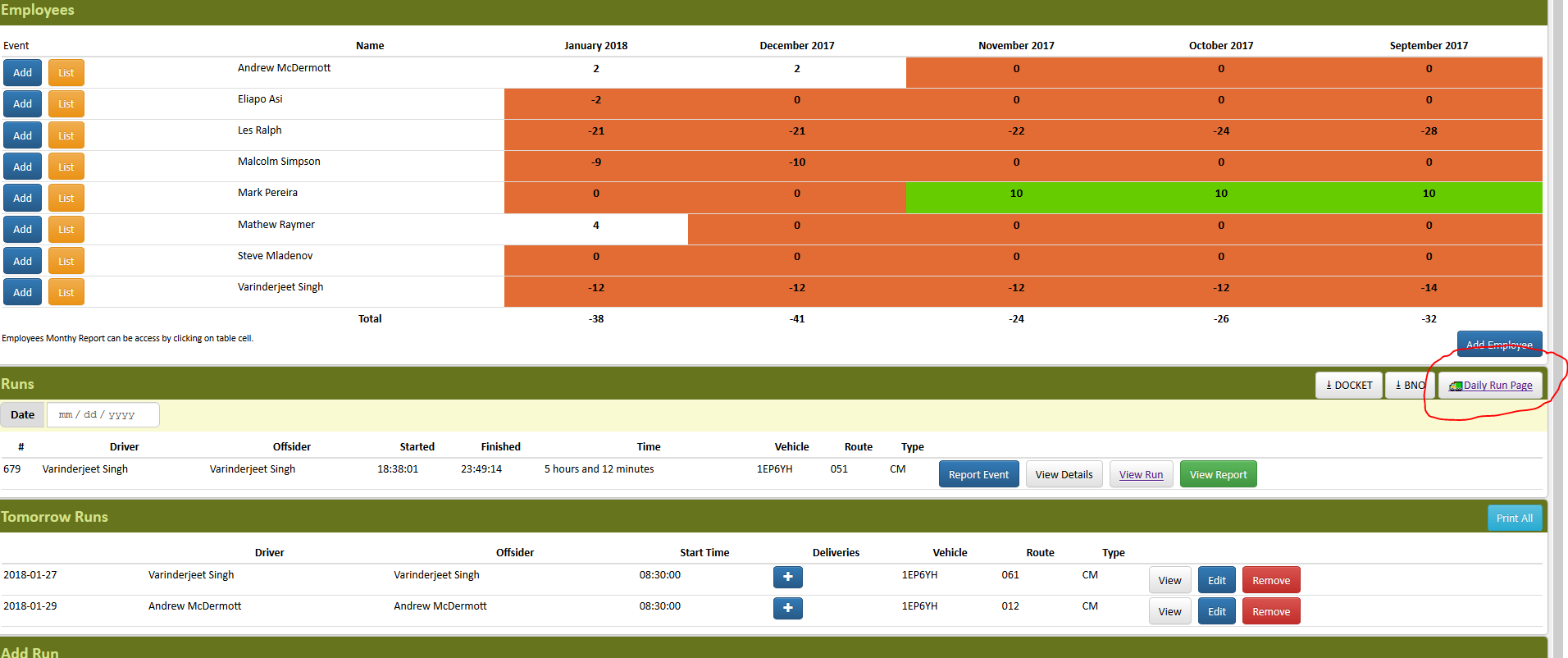Click the Report Event button for run 679

[978, 474]
